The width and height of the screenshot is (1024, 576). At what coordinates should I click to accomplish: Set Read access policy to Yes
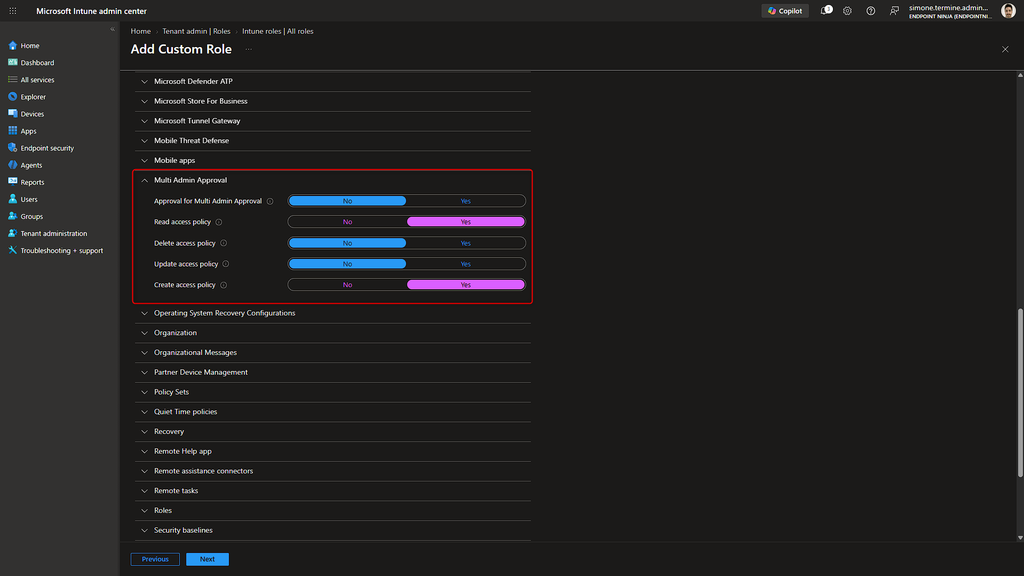point(466,222)
